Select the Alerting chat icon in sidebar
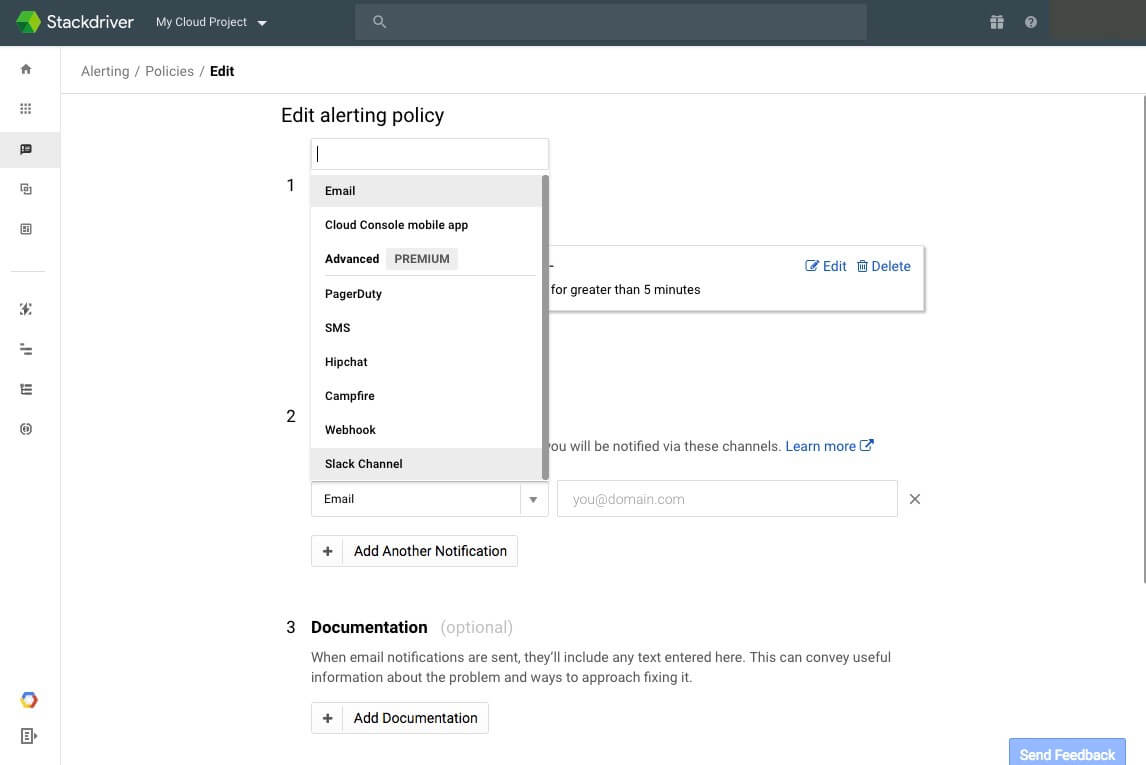 click(26, 149)
